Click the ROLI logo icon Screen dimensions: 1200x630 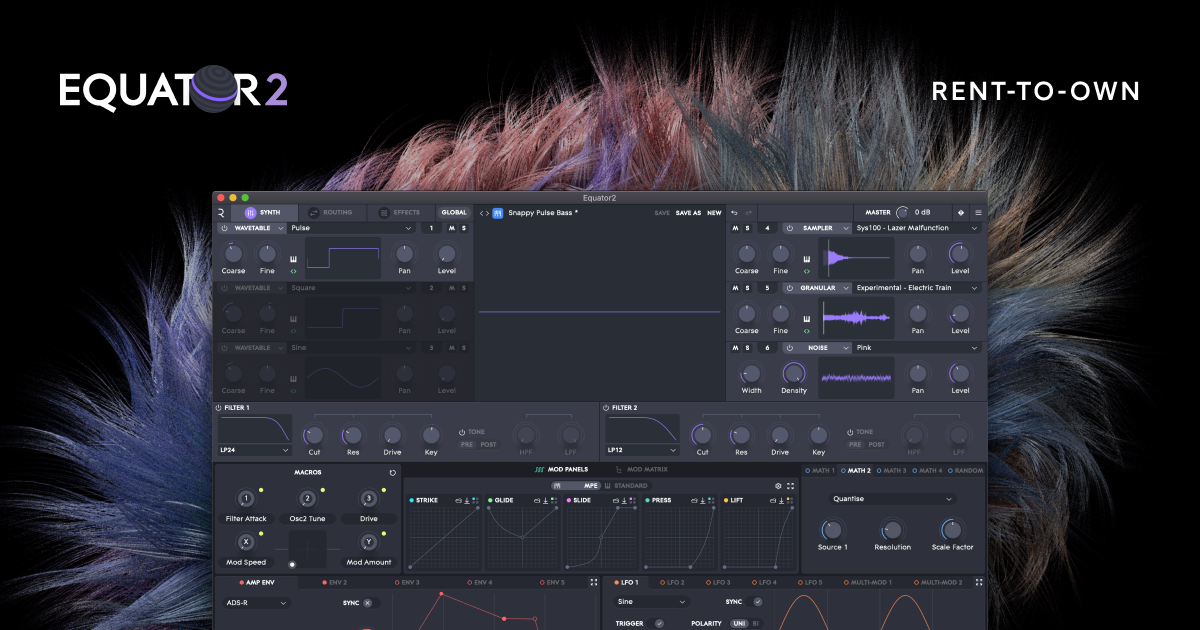[x=221, y=213]
